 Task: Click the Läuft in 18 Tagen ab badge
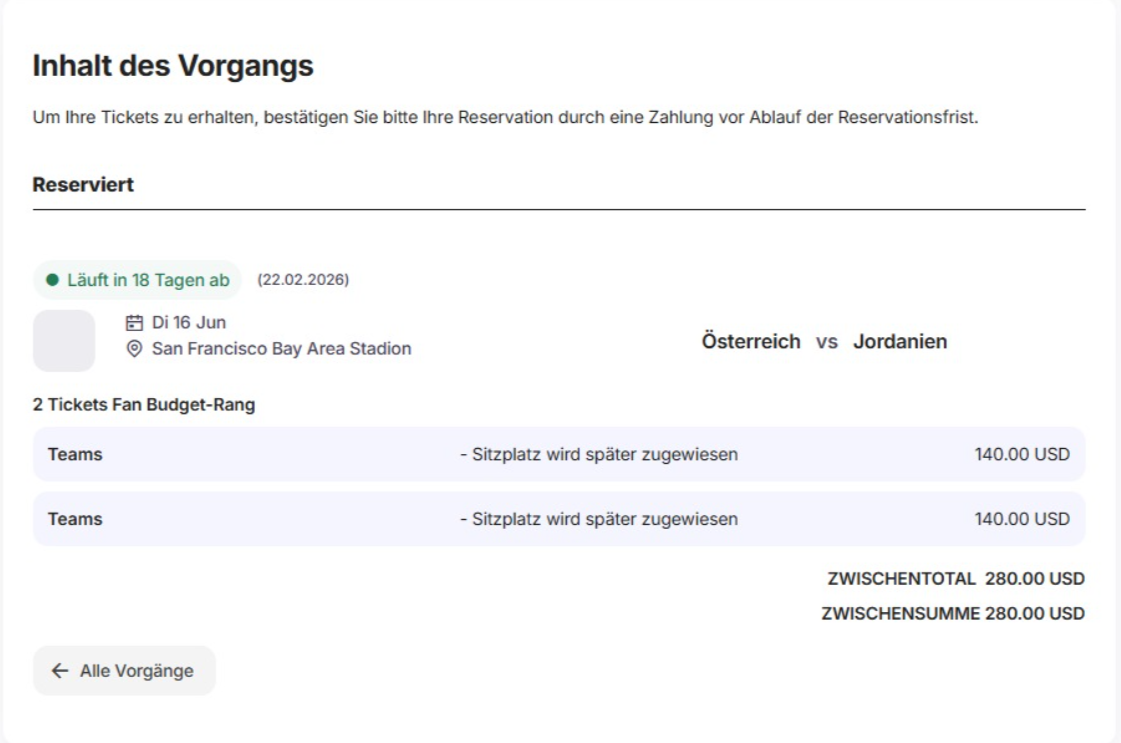[x=137, y=281]
